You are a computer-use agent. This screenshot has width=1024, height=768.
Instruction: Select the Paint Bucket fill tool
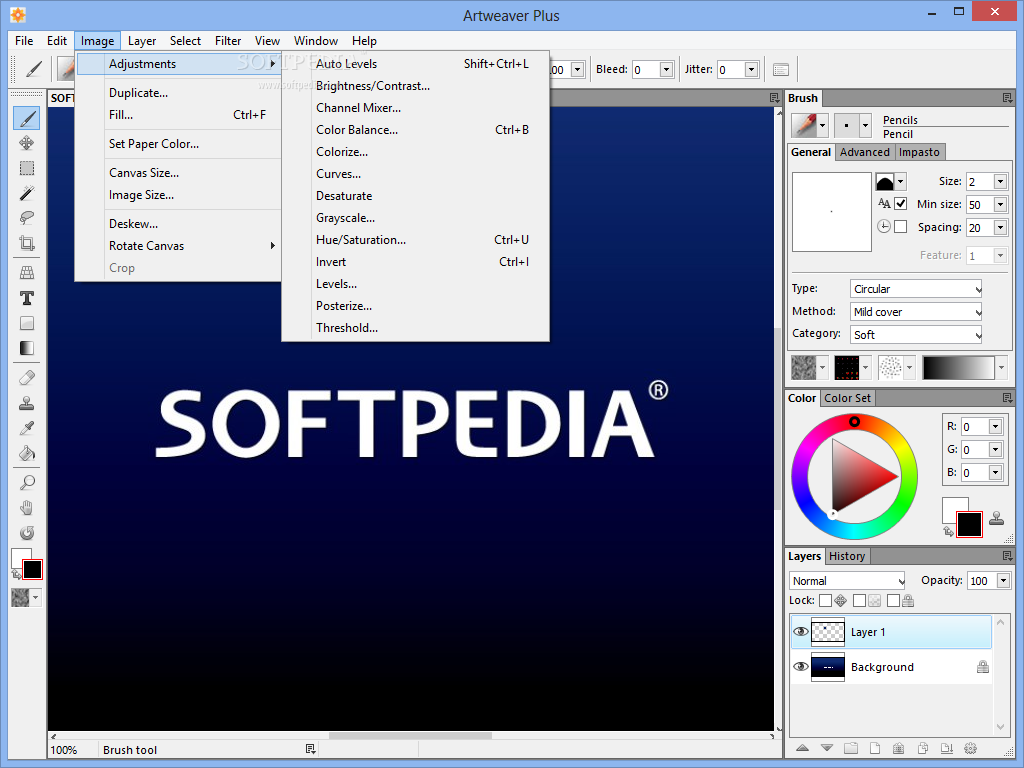27,453
